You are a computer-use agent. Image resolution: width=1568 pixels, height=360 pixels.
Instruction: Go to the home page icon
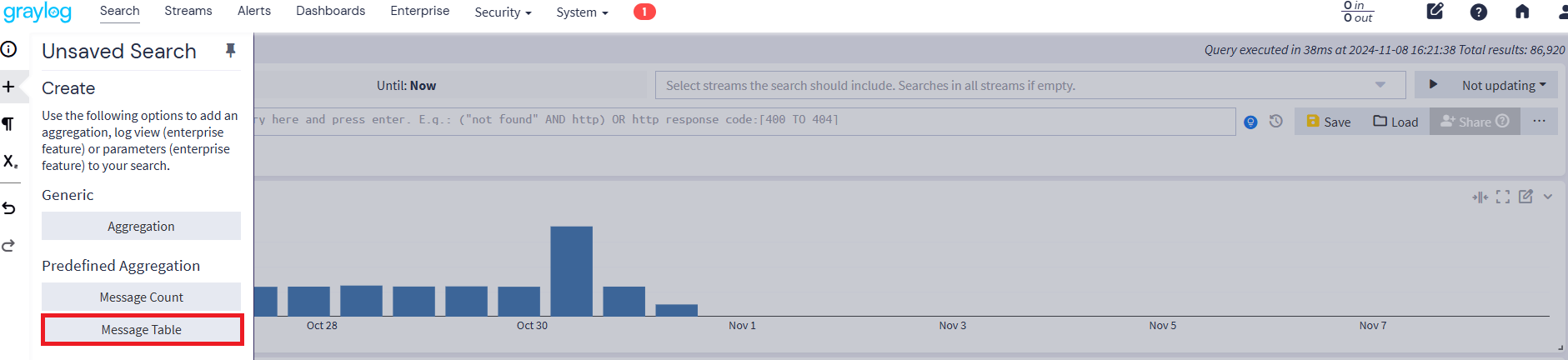click(x=1522, y=12)
